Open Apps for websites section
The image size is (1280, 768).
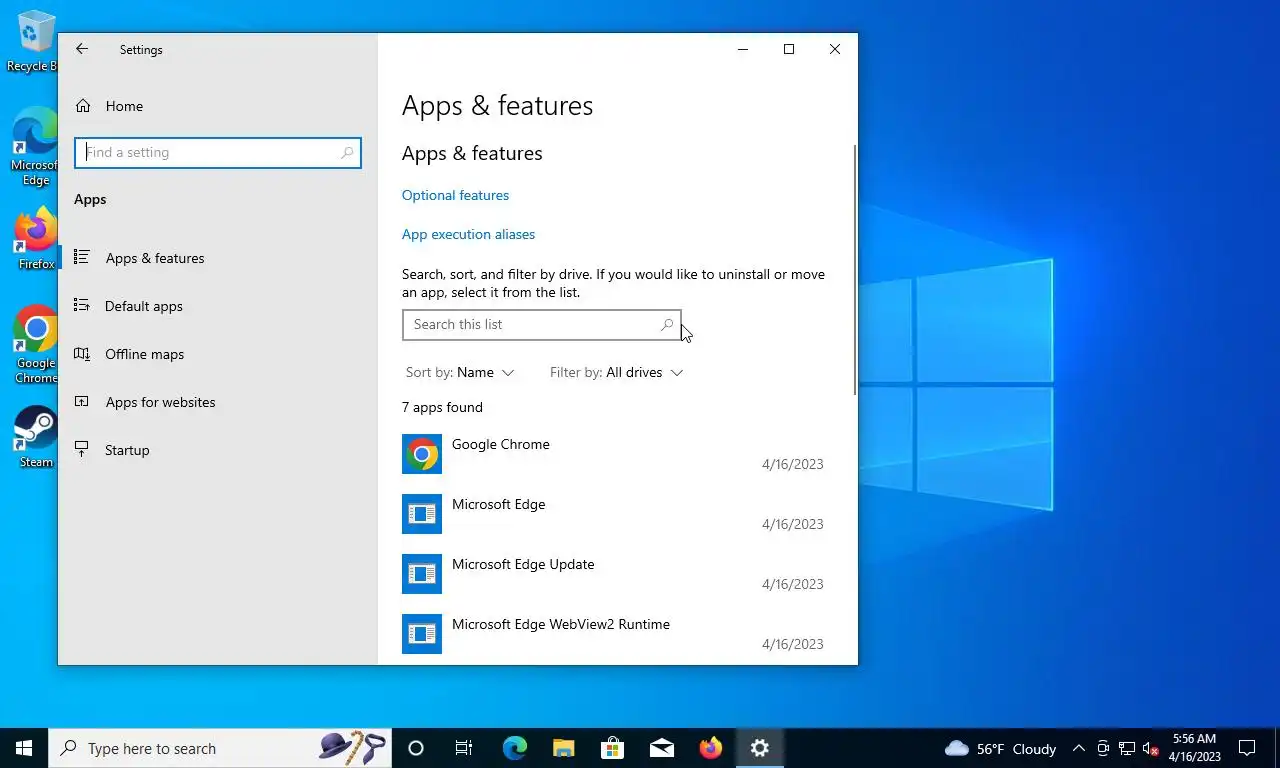pos(218,402)
